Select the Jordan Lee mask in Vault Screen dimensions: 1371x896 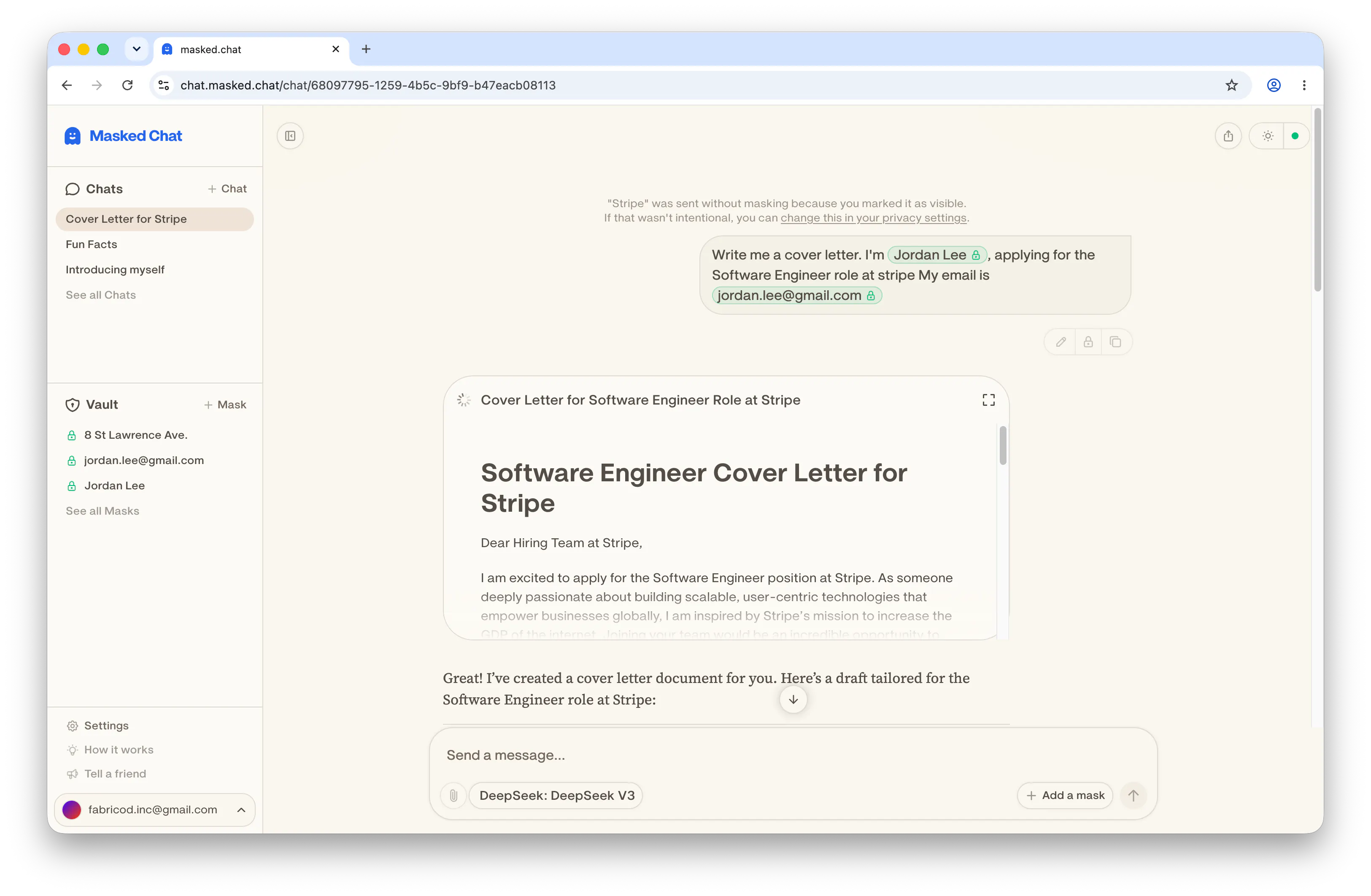click(x=114, y=486)
